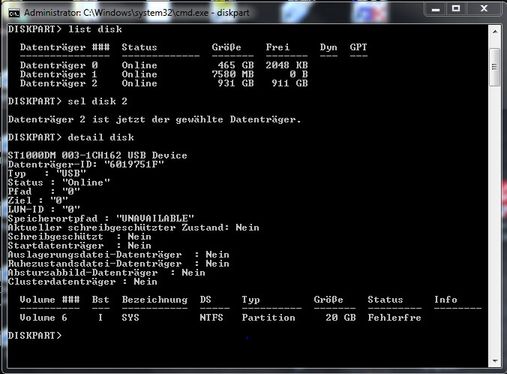Click the scrollbar down arrow
This screenshot has width=507, height=374.
(495, 361)
